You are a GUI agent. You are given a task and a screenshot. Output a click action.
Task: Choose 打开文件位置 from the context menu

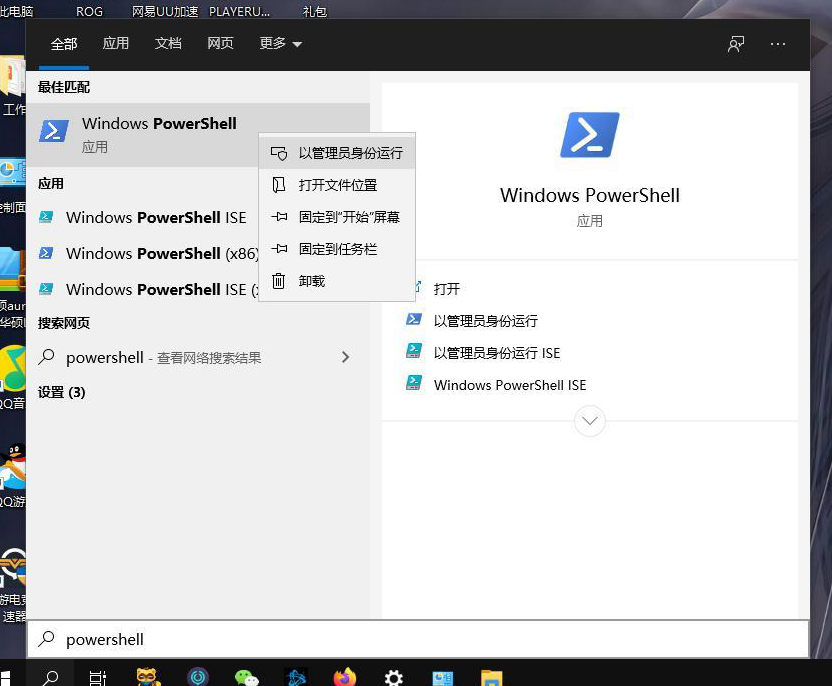pos(336,185)
